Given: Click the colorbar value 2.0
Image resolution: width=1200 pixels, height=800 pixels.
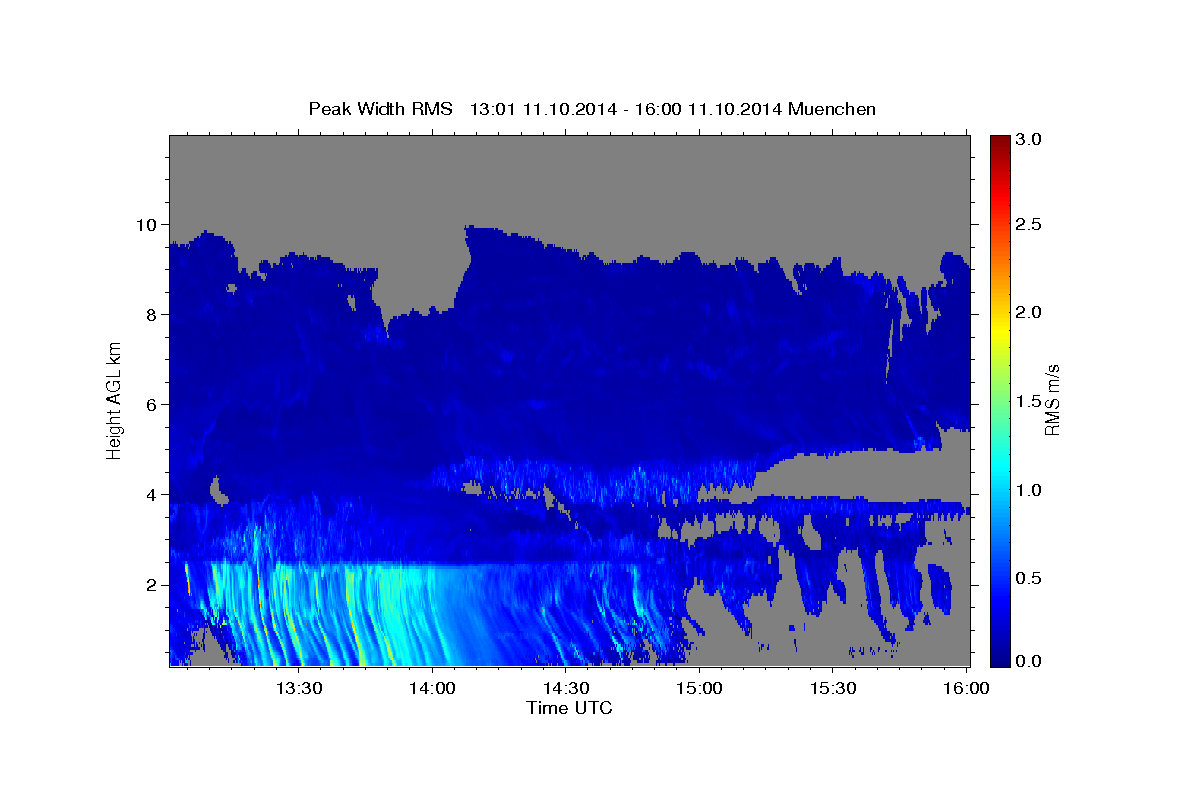Looking at the screenshot, I should (1030, 313).
